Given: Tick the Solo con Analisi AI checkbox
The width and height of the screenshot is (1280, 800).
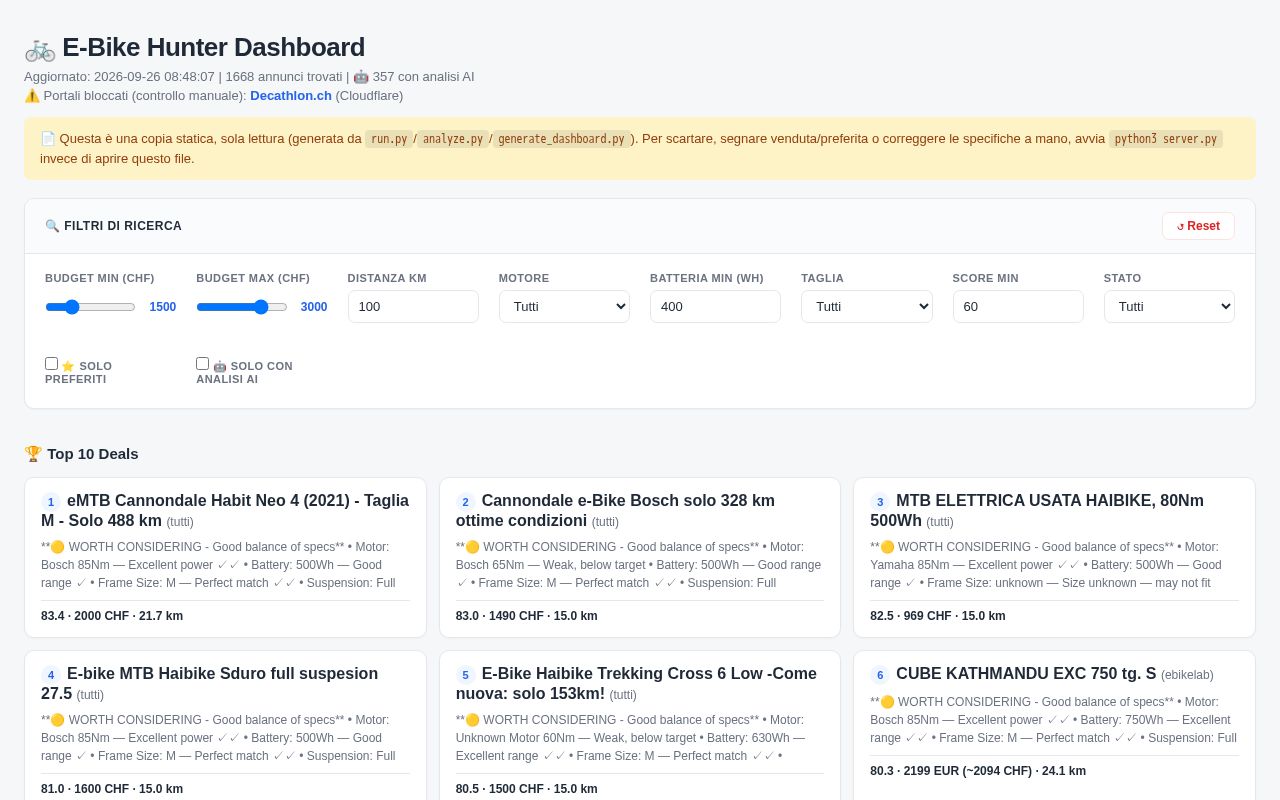Looking at the screenshot, I should coord(203,364).
